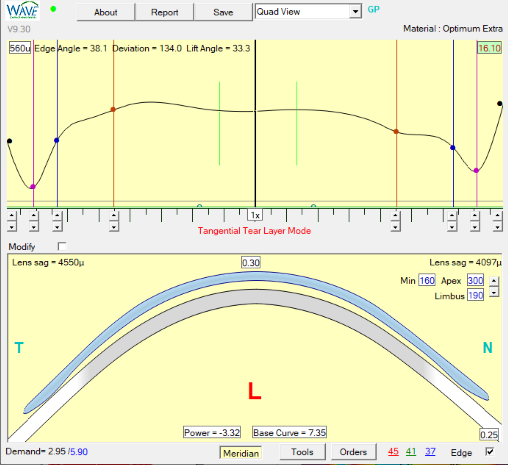Select the right magenta control point on curve

(476, 171)
